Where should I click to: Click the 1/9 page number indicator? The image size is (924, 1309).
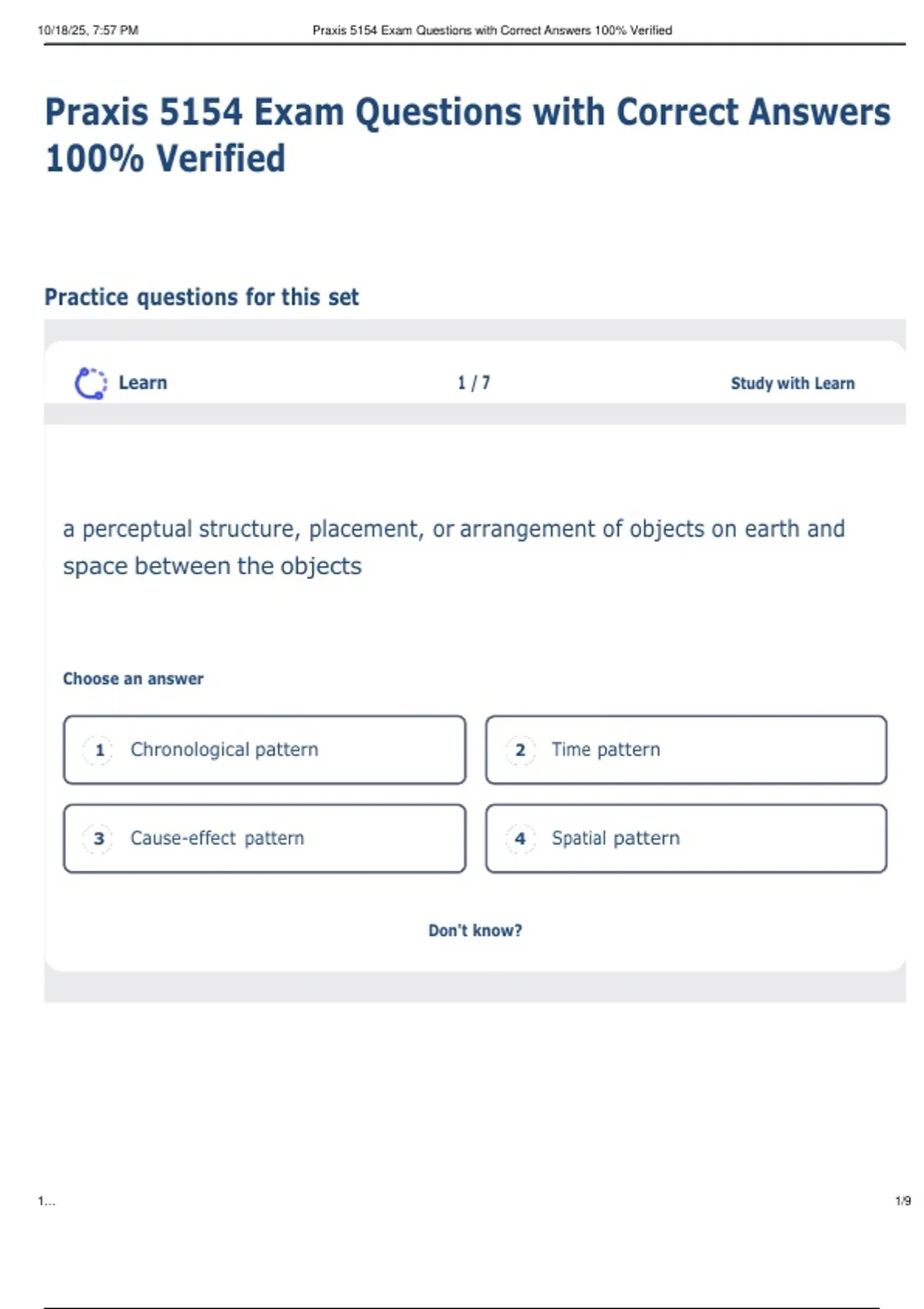click(x=902, y=1201)
